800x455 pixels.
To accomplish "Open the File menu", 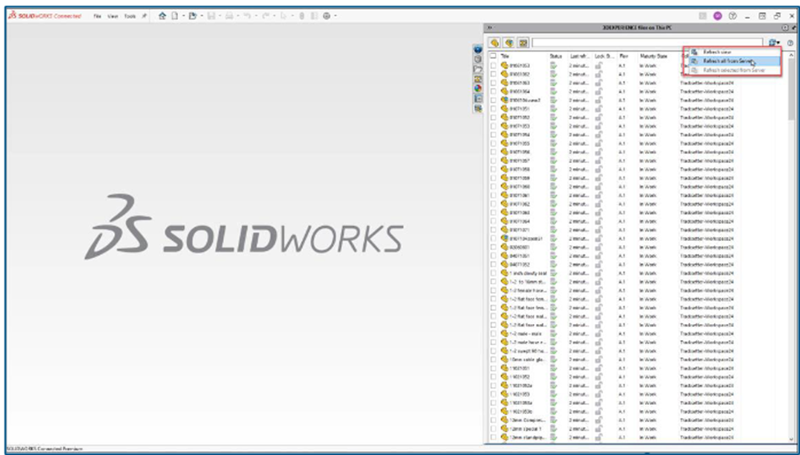I will pos(97,17).
